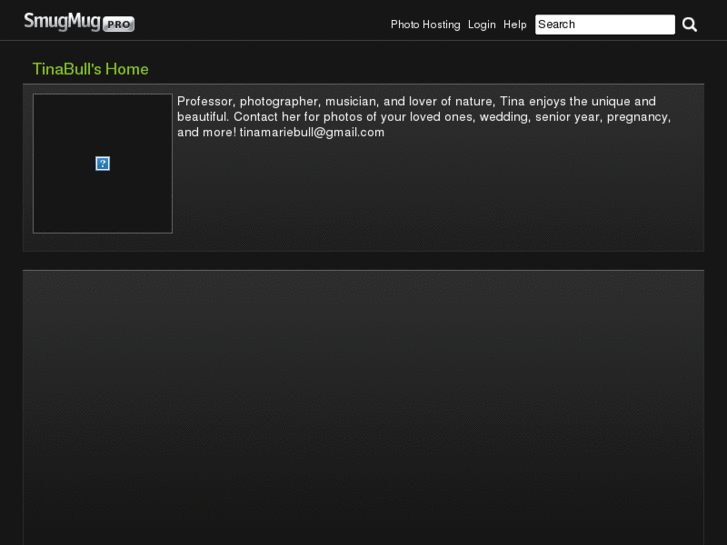Click the magnifying glass search icon

tap(689, 25)
